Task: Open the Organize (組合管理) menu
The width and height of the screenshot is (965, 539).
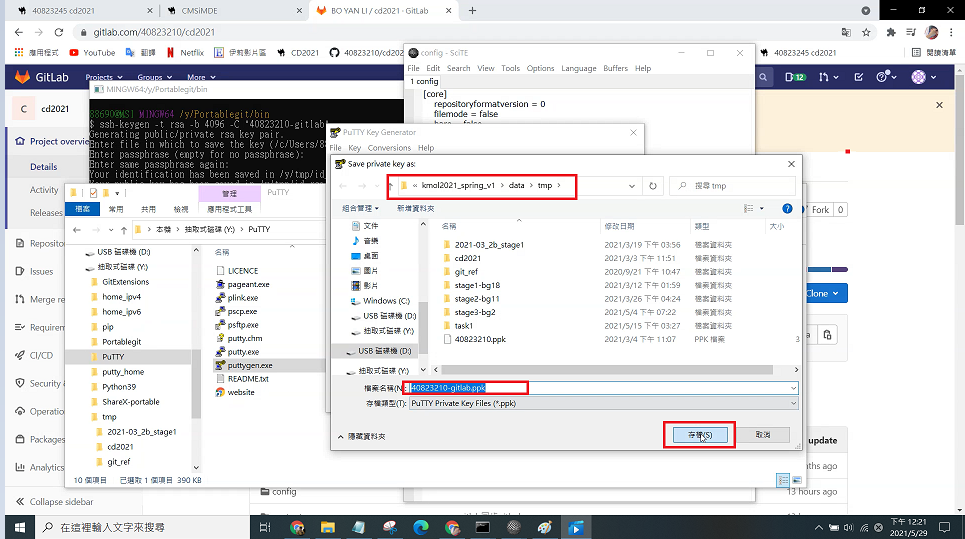Action: click(360, 209)
